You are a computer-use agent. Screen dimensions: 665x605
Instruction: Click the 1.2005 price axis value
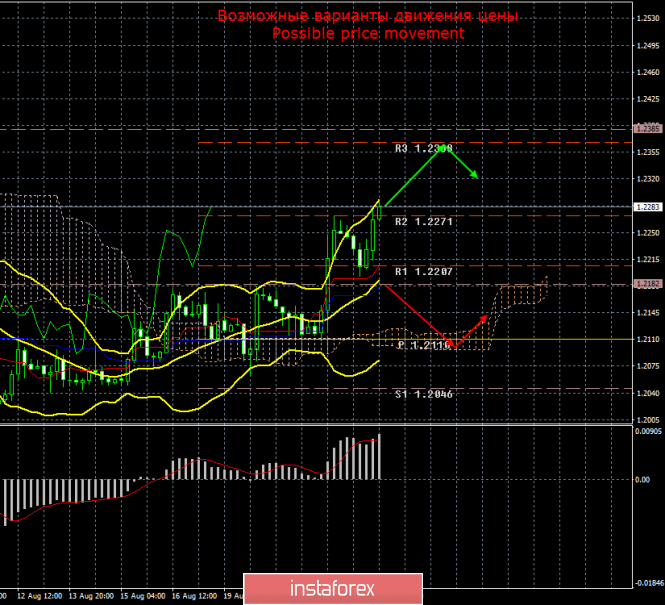[648, 420]
